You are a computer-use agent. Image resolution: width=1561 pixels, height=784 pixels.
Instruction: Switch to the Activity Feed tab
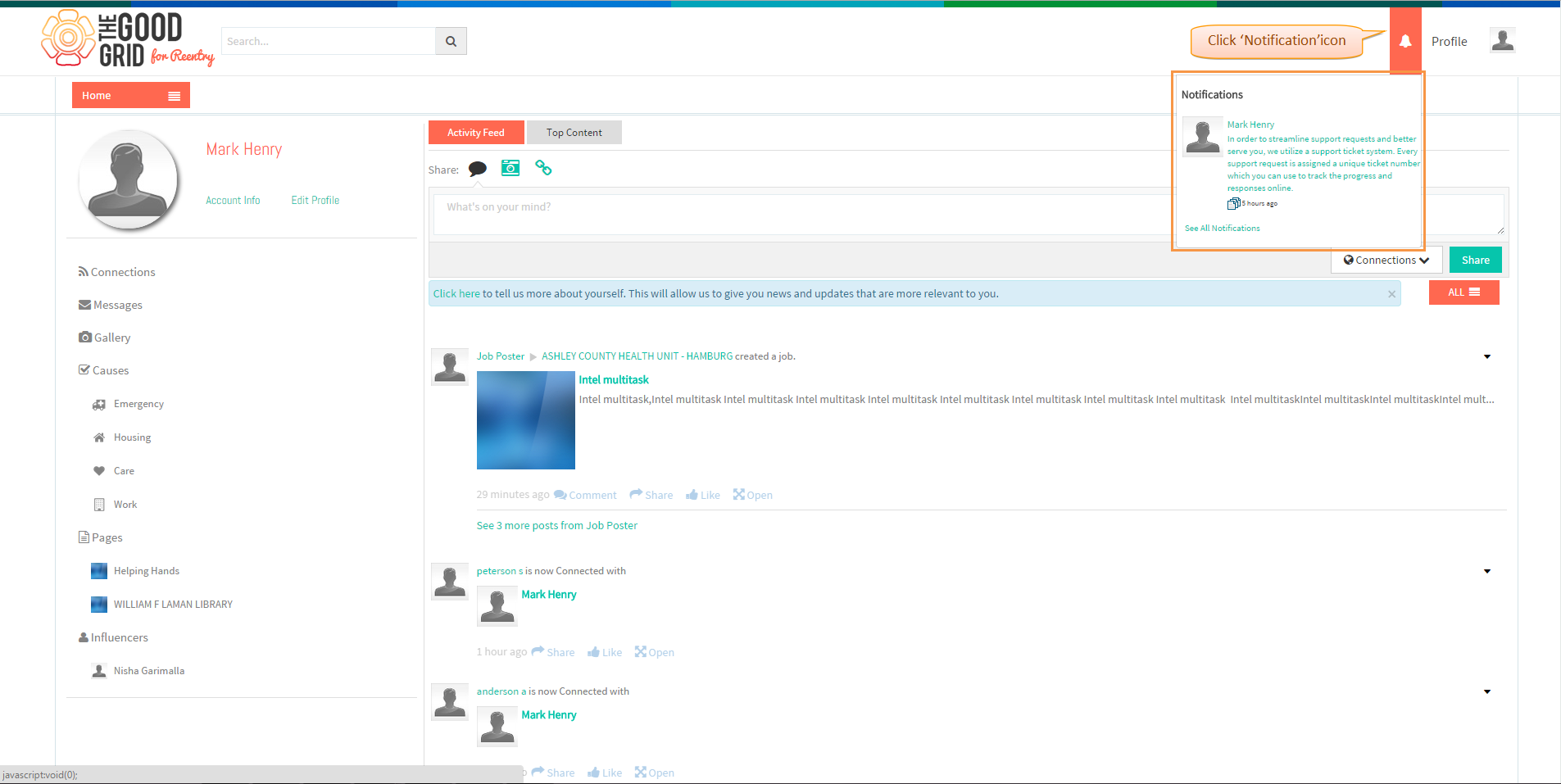coord(476,133)
